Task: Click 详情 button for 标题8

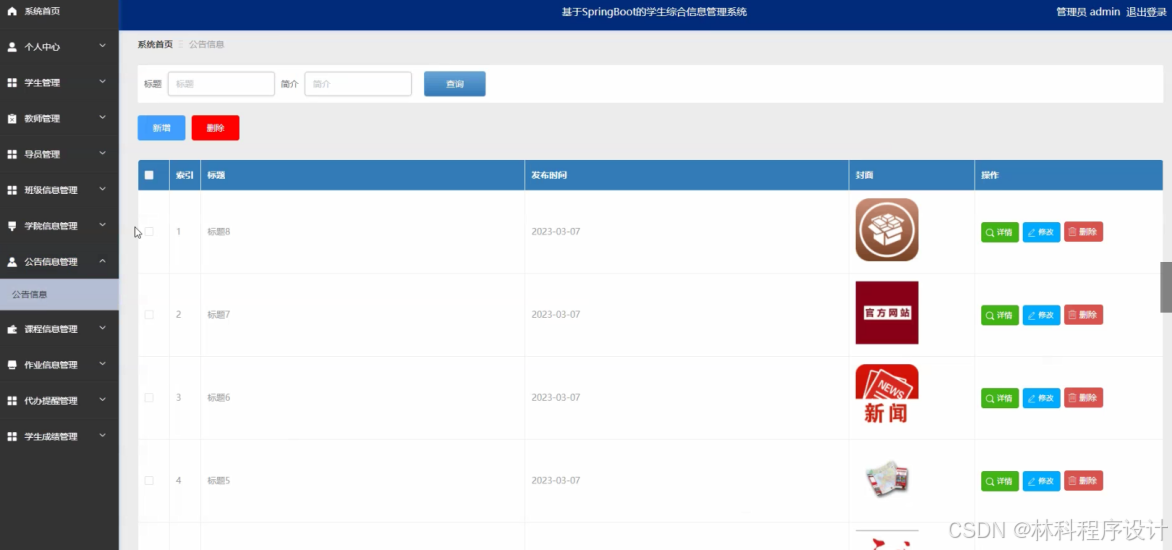Action: coord(999,232)
